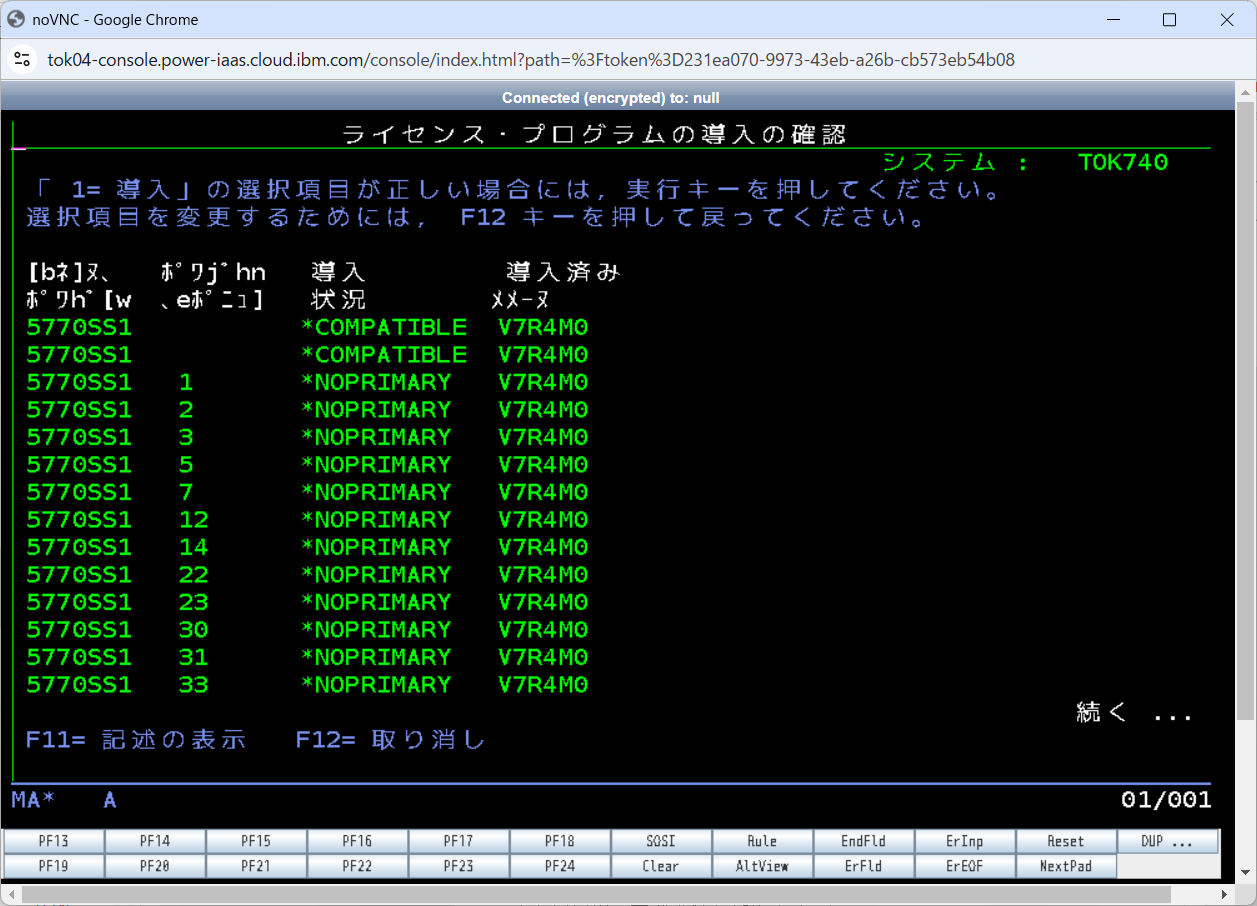Viewport: 1257px width, 906px height.
Task: Click the Clear button
Action: tap(661, 866)
